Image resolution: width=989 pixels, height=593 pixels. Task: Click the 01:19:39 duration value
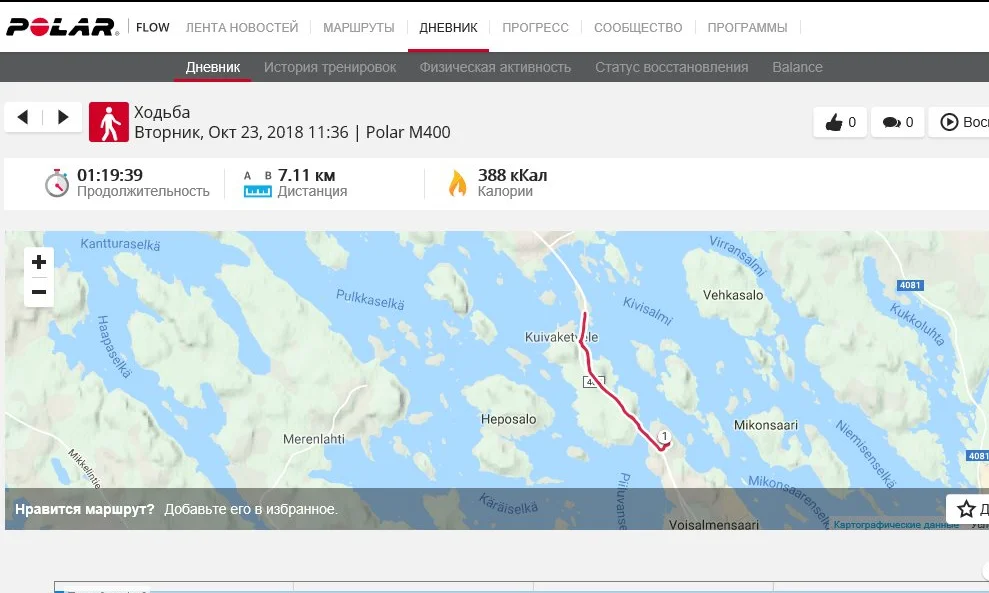click(x=110, y=175)
